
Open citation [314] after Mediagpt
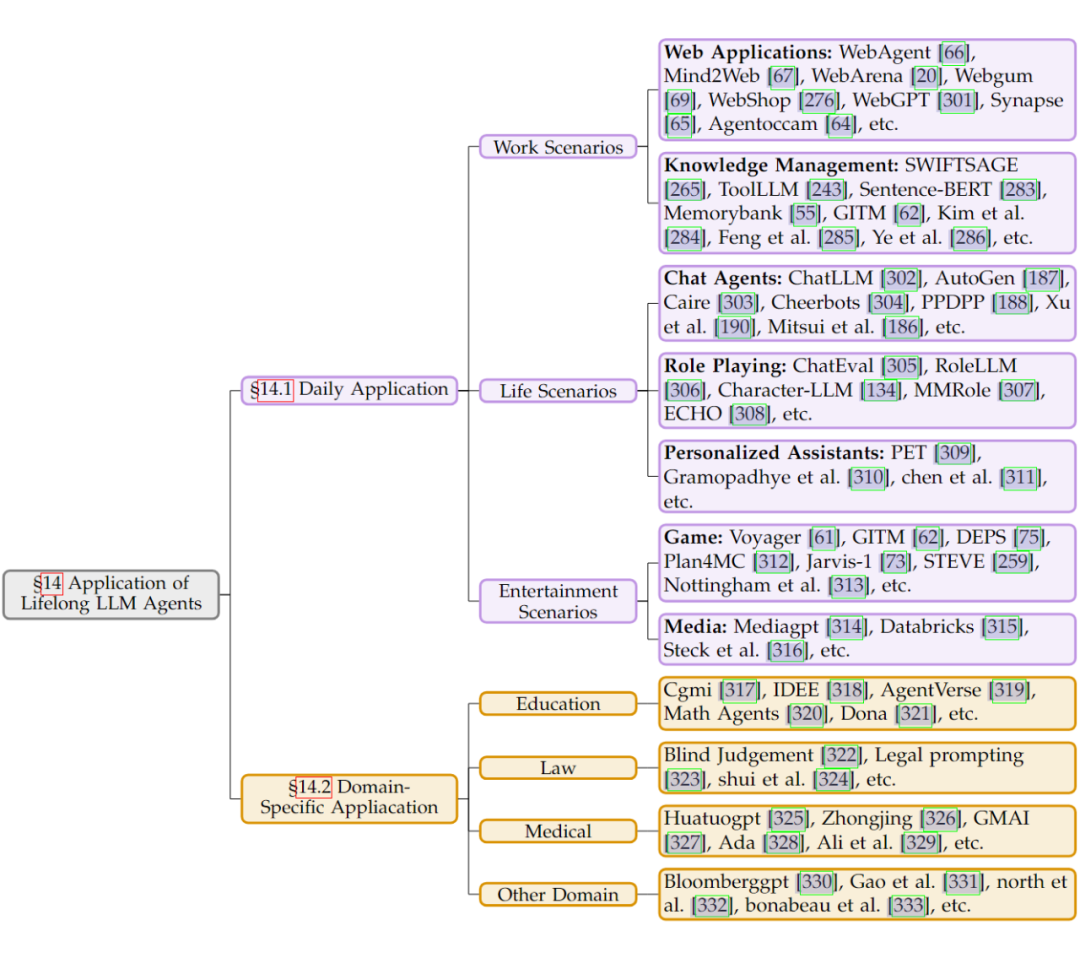tap(847, 627)
